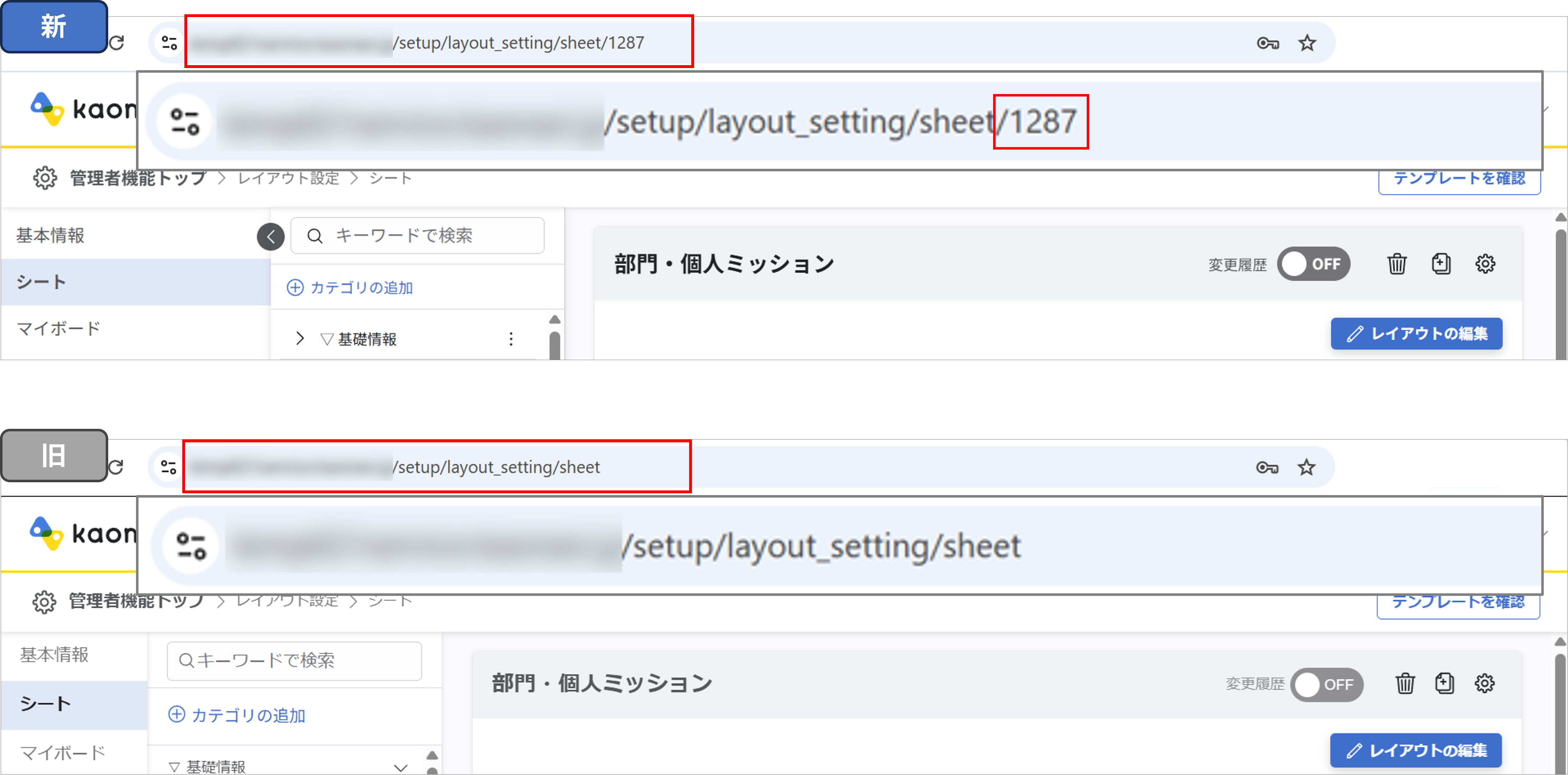Switch to the 基本情報 tab
Image resolution: width=1568 pixels, height=775 pixels.
51,235
